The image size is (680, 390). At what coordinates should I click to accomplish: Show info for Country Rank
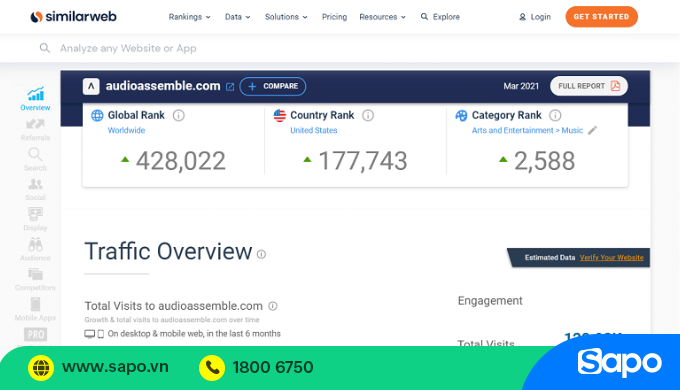click(x=368, y=115)
